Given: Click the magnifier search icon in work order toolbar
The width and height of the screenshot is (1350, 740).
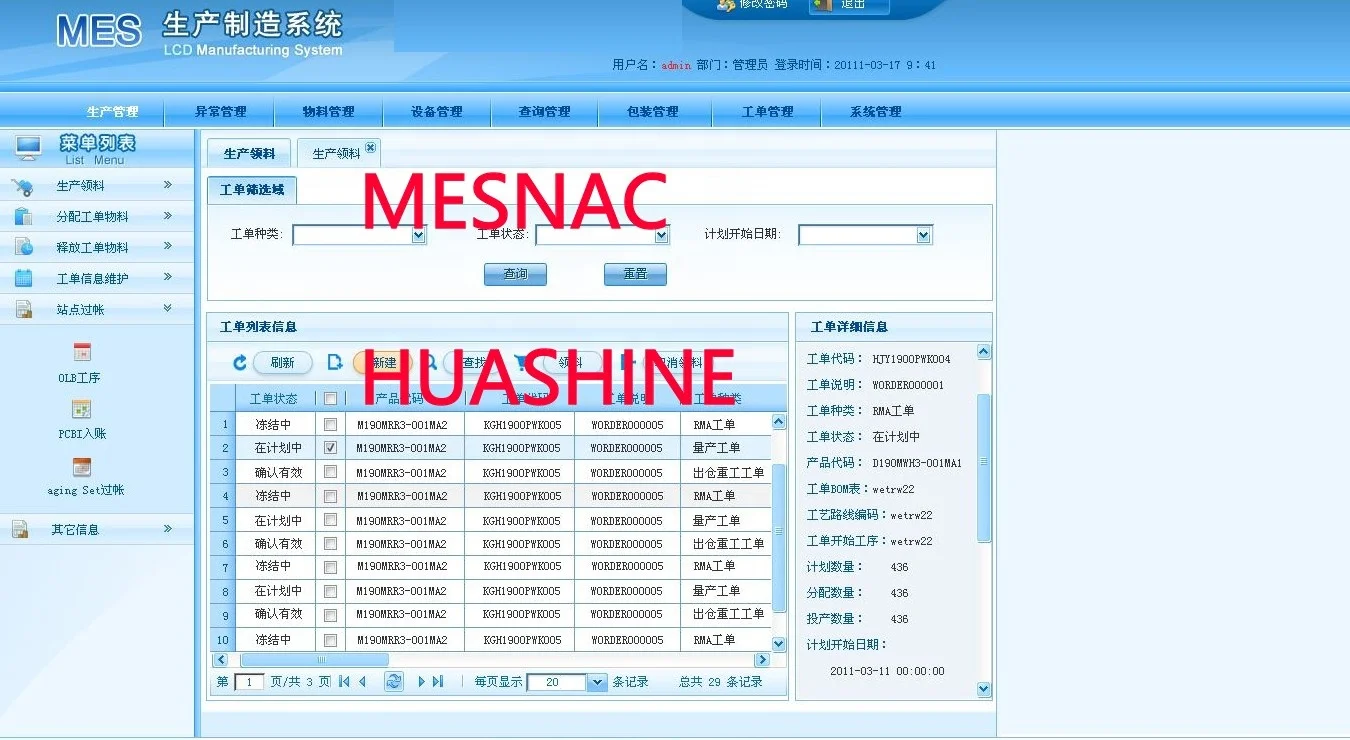Looking at the screenshot, I should click(x=430, y=362).
